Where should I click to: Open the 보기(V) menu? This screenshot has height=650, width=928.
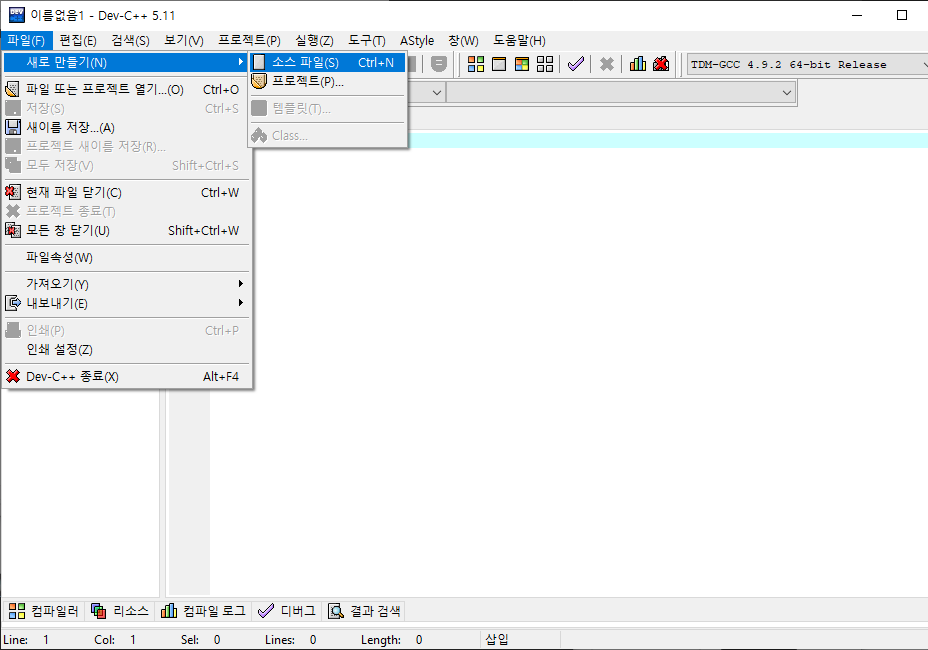(x=183, y=40)
